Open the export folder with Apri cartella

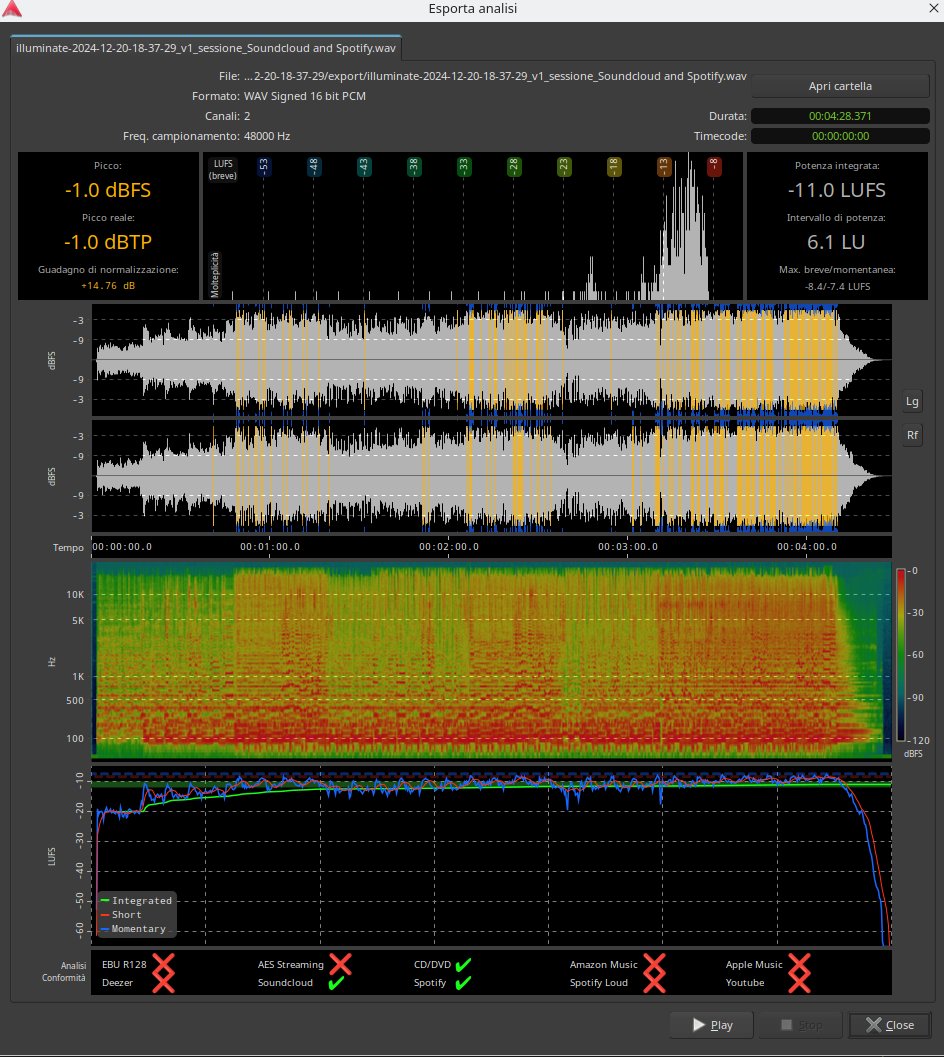click(839, 86)
